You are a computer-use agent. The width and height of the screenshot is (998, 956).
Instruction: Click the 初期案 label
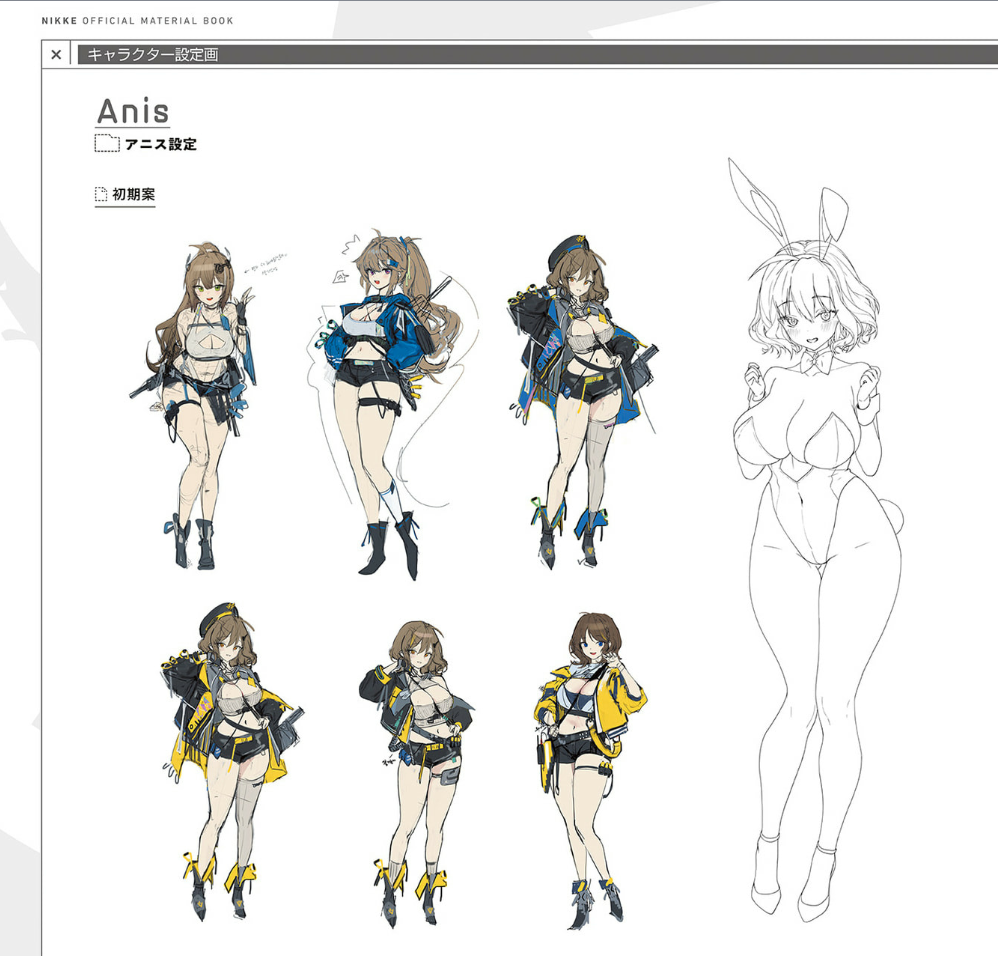point(134,194)
